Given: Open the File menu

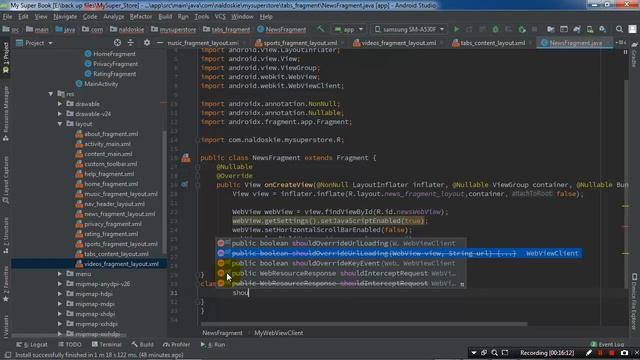Looking at the screenshot, I should coord(7,17).
